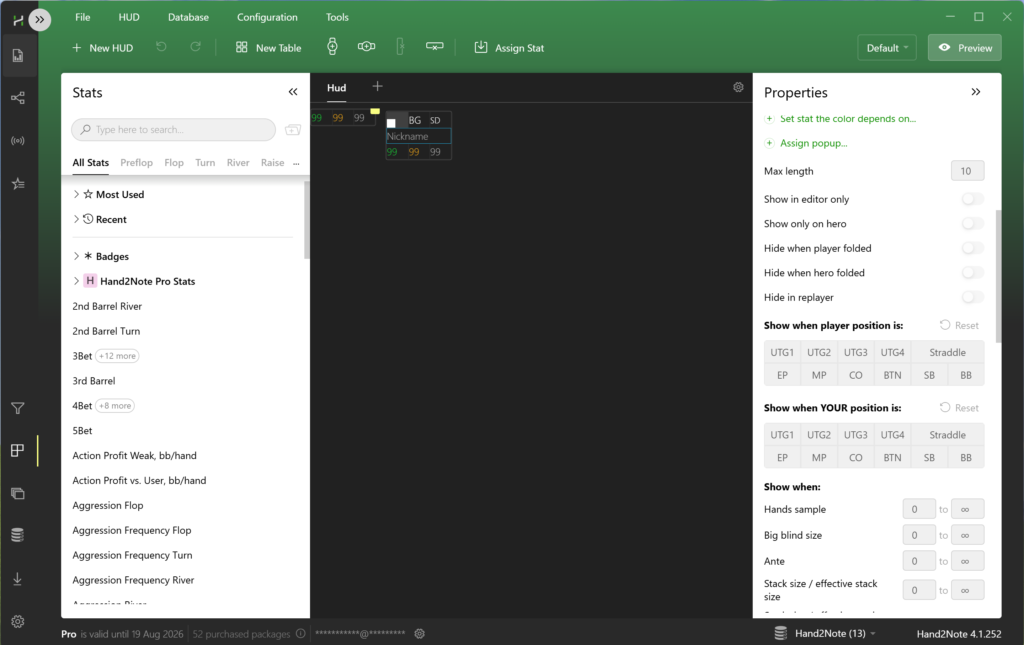Click the Redo arrow in toolbar

tap(195, 47)
